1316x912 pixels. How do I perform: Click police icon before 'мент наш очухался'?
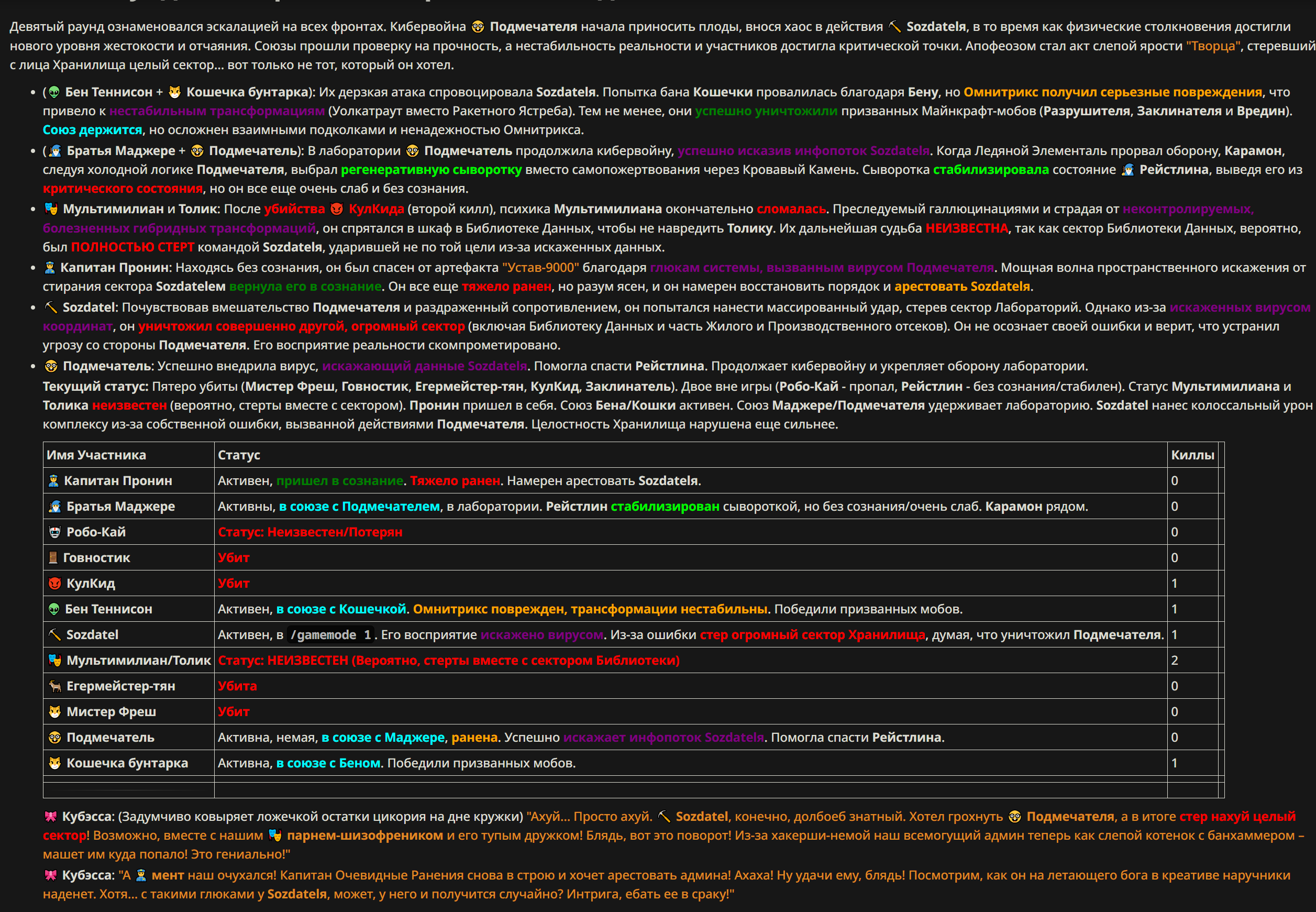coord(141,875)
